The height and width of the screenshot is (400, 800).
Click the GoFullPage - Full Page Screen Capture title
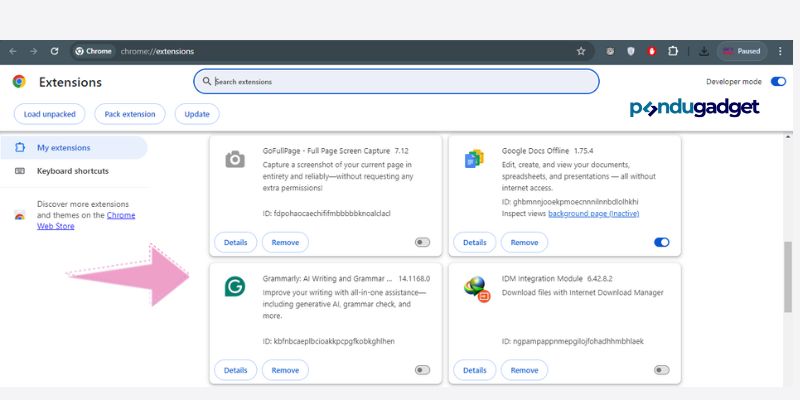pos(326,151)
